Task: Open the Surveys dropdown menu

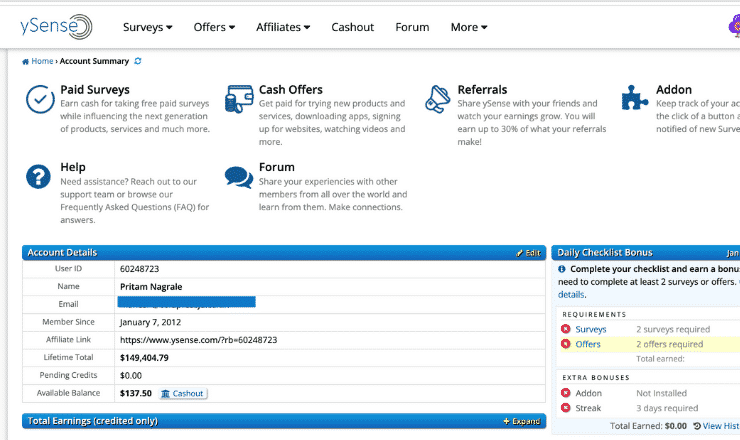Action: [148, 27]
